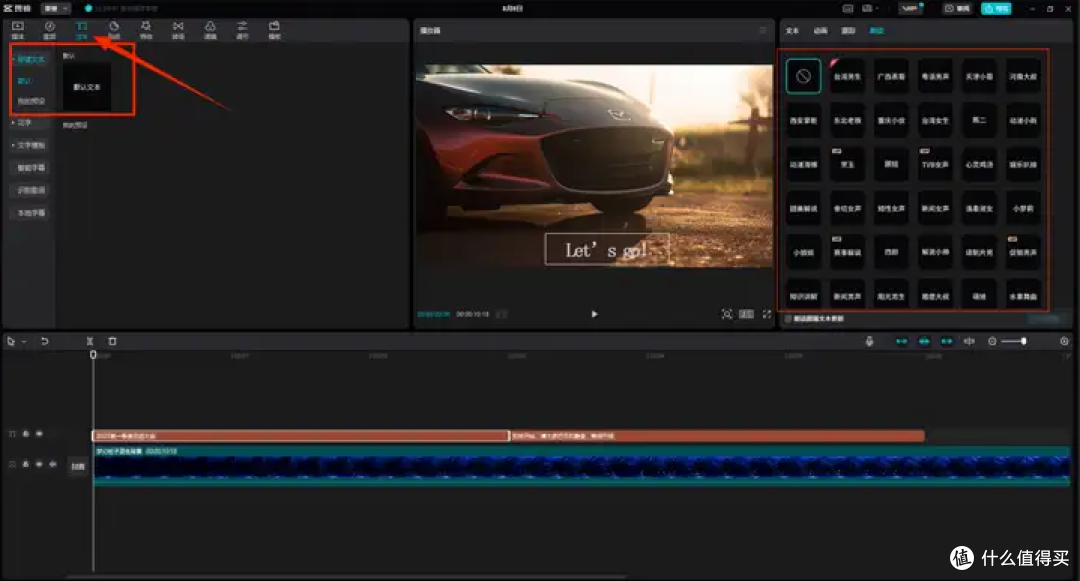Click the 智能字幕 button in left sidebar
Screen dimensions: 1080x581
click(31, 168)
